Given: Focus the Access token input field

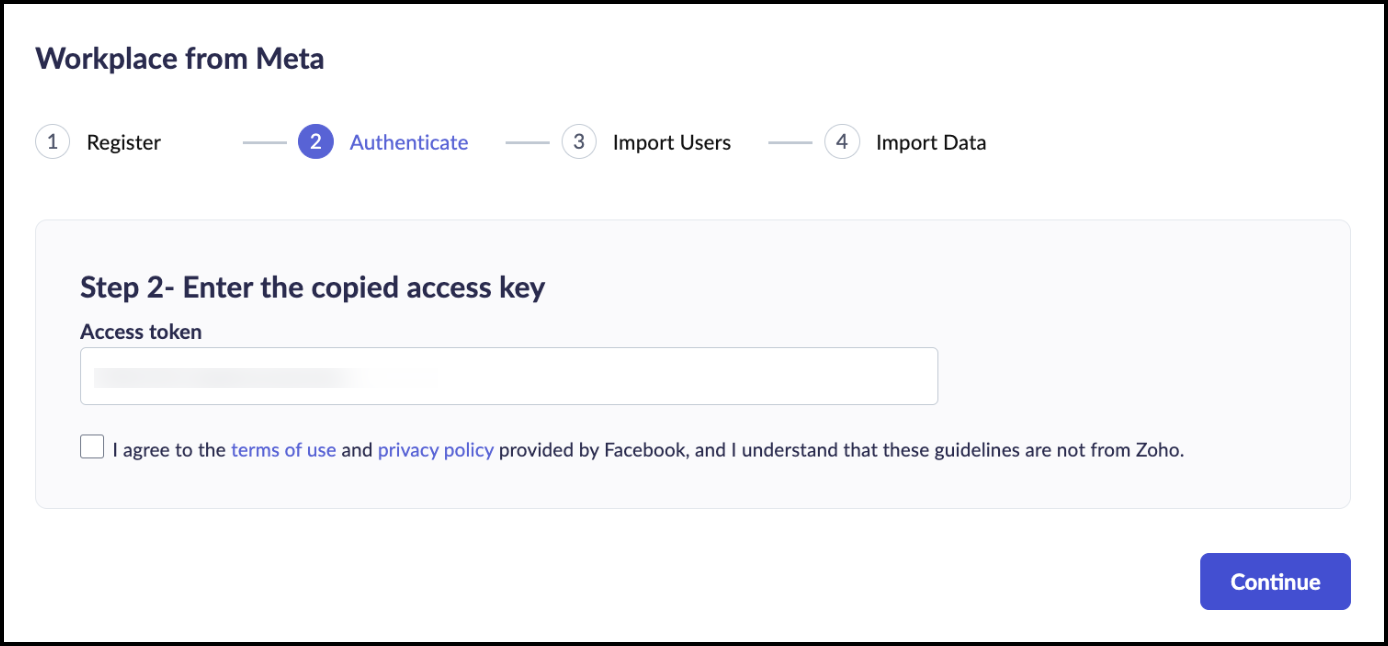Looking at the screenshot, I should tap(508, 376).
